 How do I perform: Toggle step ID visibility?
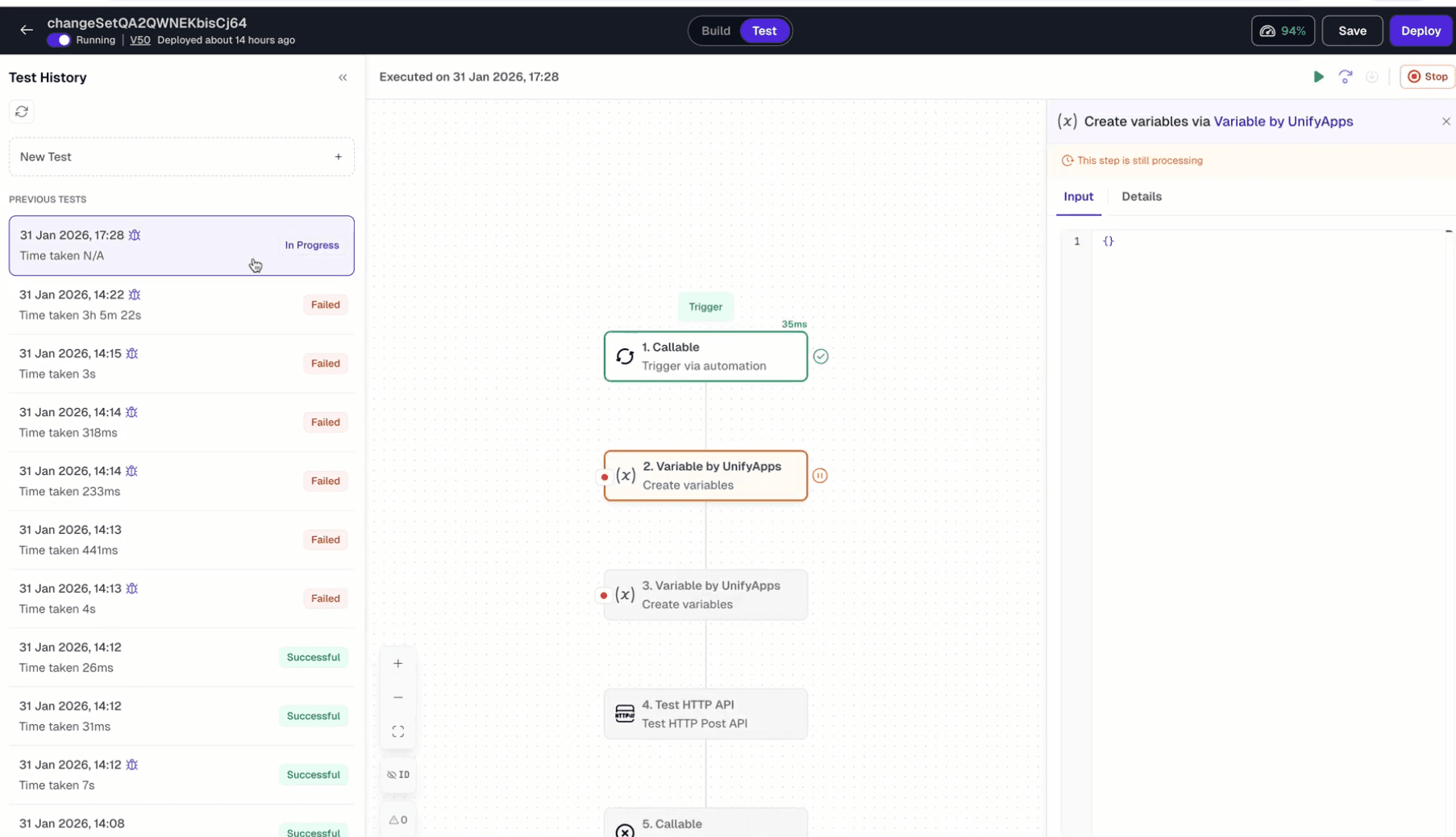pyautogui.click(x=398, y=775)
